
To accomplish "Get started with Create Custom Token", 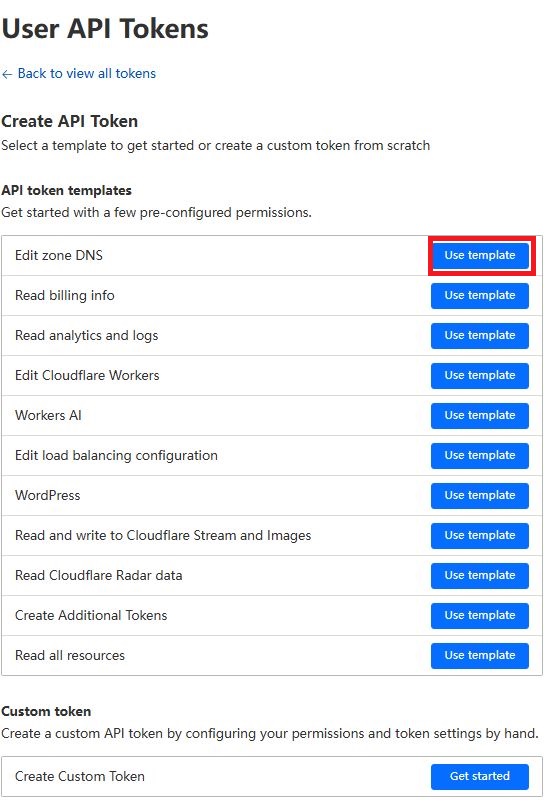I will [x=479, y=776].
